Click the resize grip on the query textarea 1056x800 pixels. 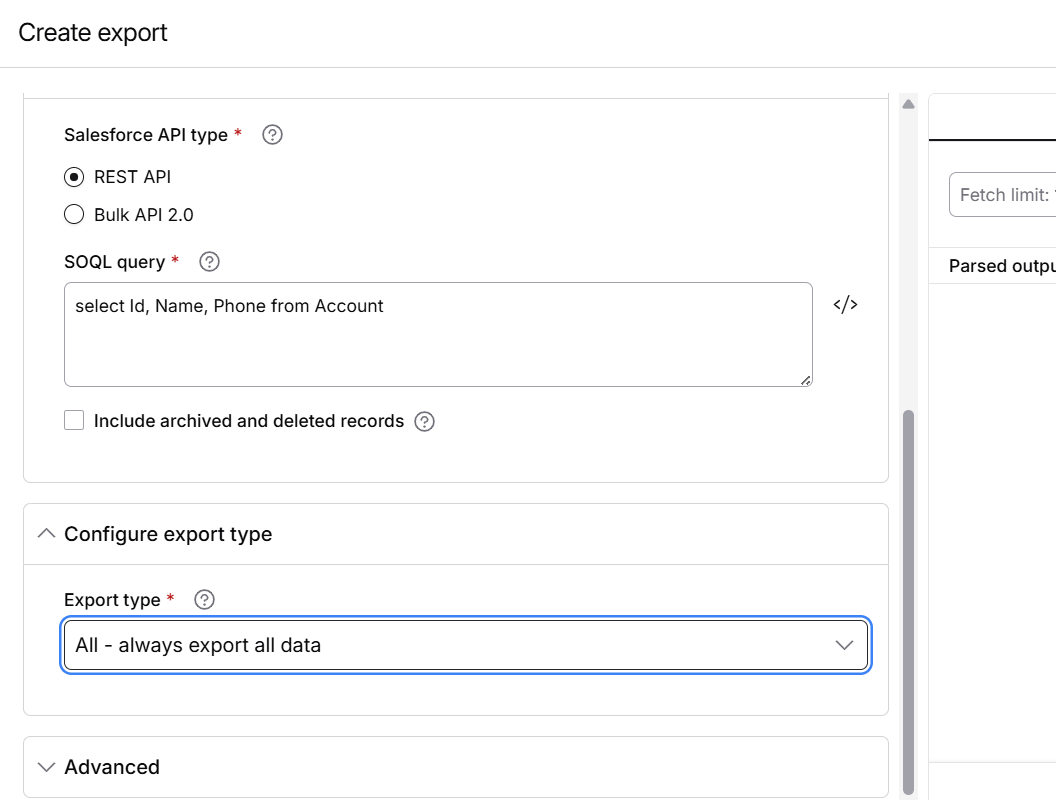(805, 378)
